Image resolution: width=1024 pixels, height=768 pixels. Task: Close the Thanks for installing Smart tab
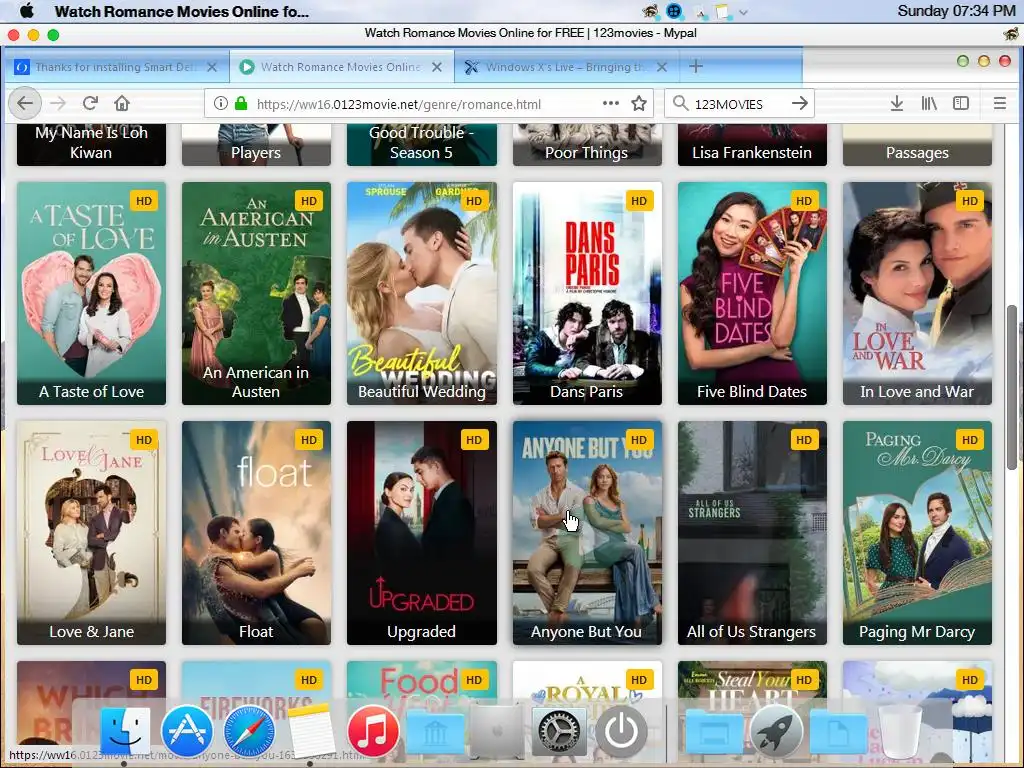click(x=212, y=67)
